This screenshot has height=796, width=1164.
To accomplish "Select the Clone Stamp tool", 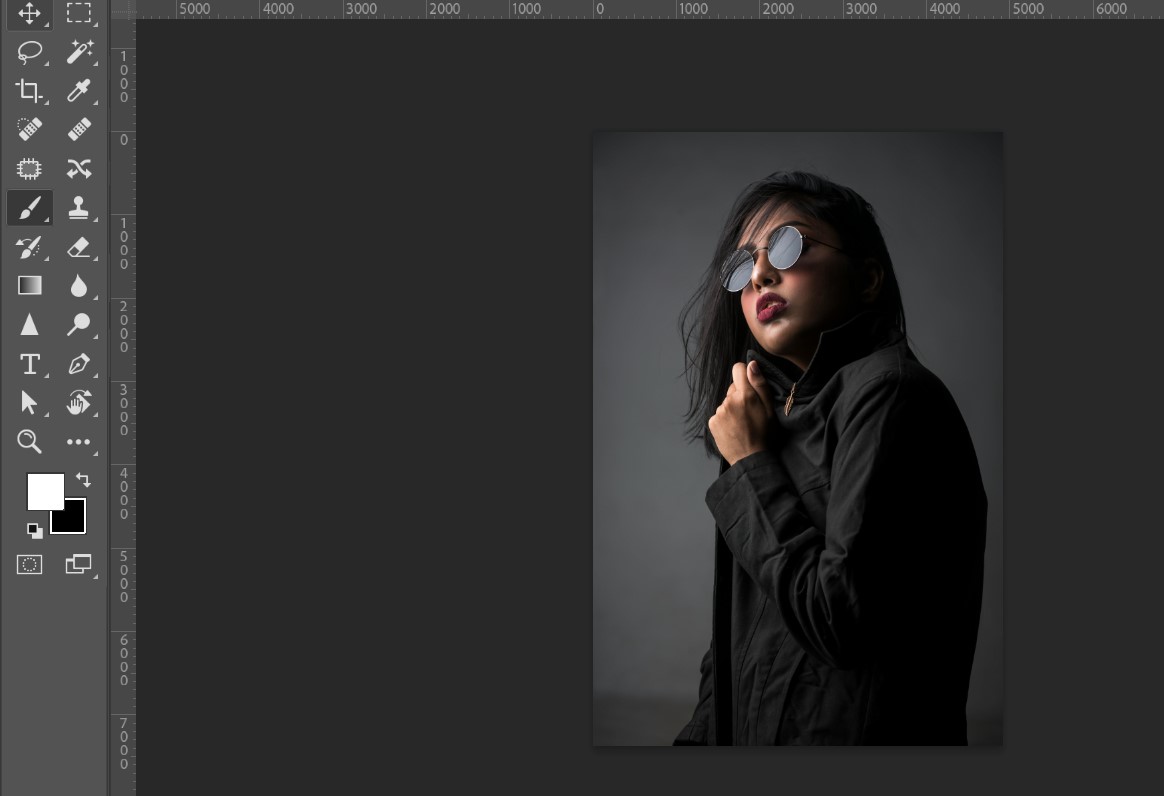I will [x=79, y=208].
